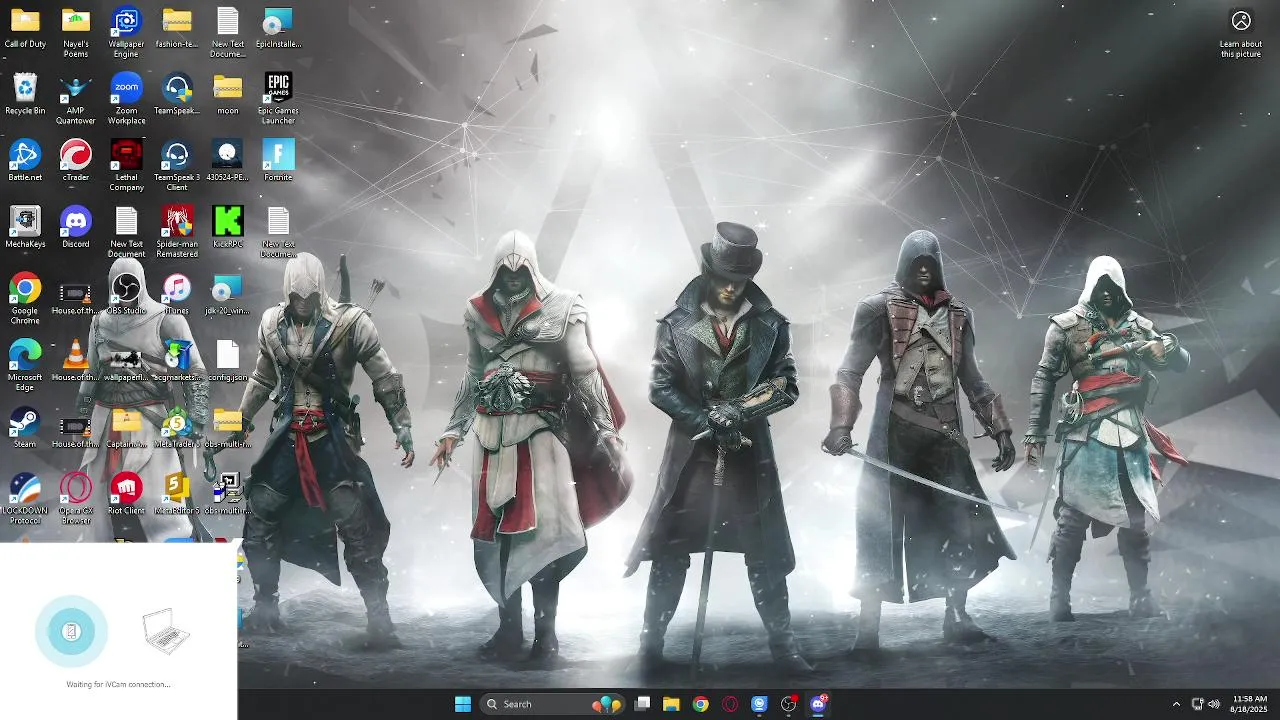Open the Call of Duty folder
1280x720 pixels.
[x=25, y=28]
